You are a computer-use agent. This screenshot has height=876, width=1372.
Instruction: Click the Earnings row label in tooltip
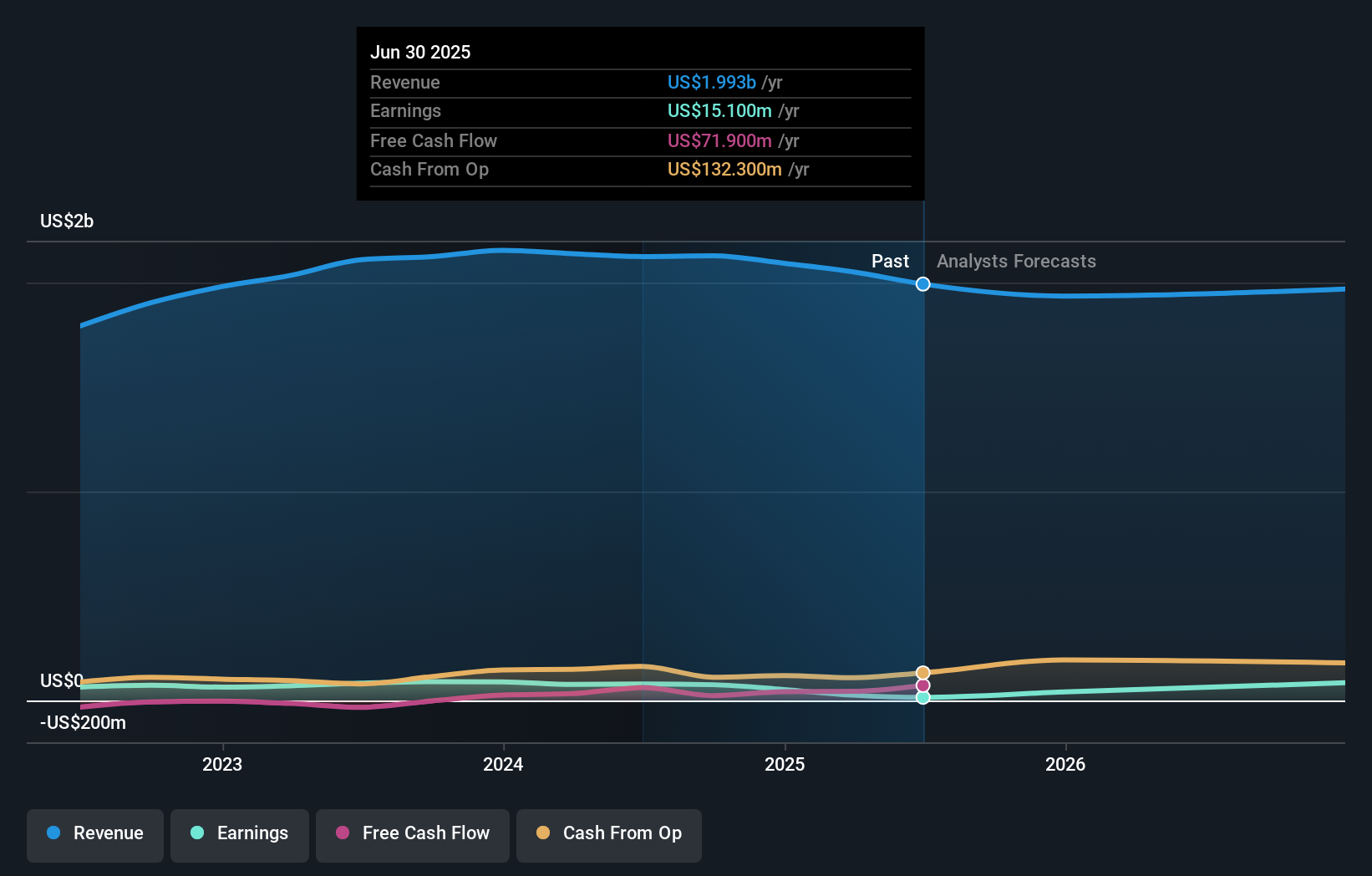405,110
